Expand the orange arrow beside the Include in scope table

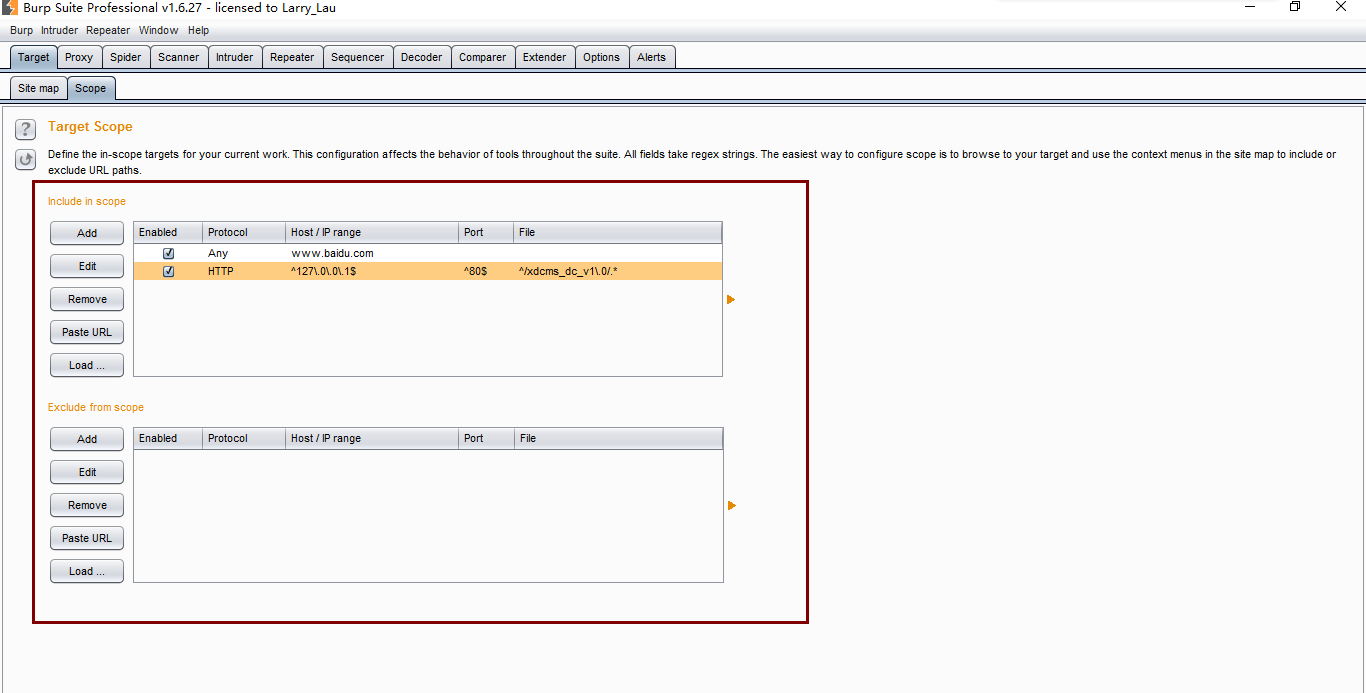[731, 299]
